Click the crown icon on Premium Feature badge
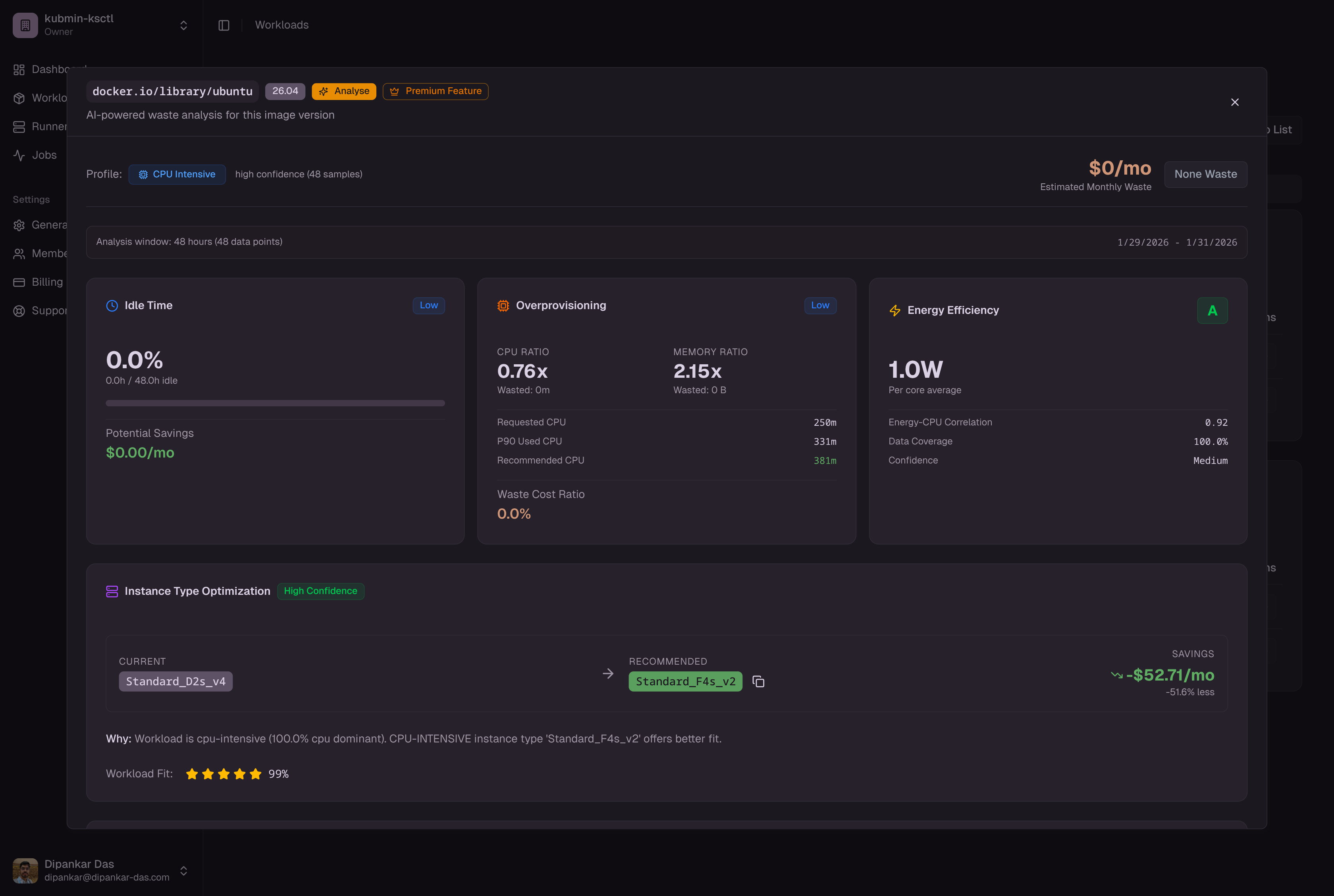 pos(395,91)
